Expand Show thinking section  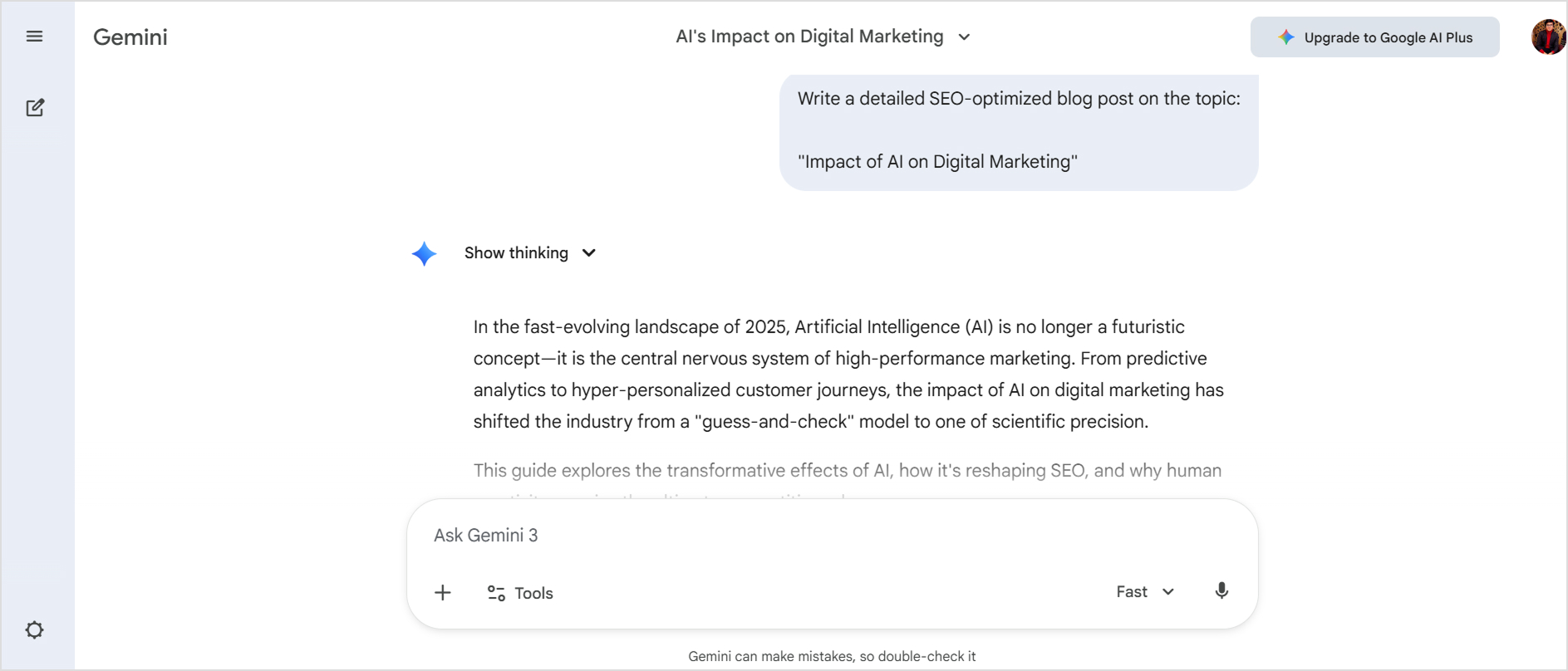(x=530, y=252)
